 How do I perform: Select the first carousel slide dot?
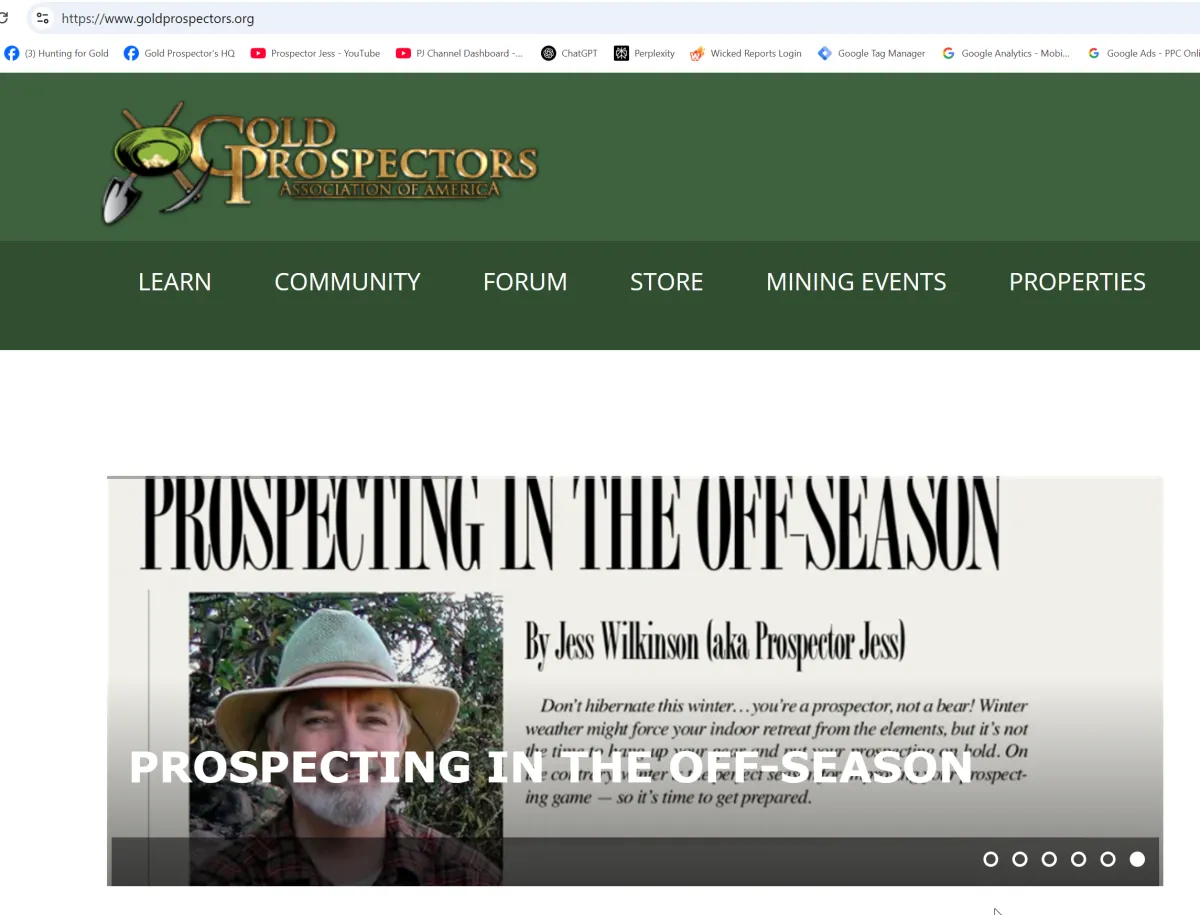991,859
